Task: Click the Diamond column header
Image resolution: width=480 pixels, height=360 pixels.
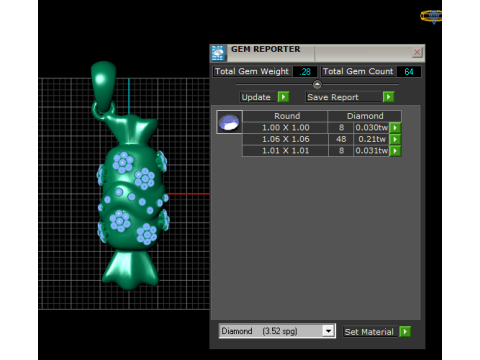Action: click(x=365, y=116)
